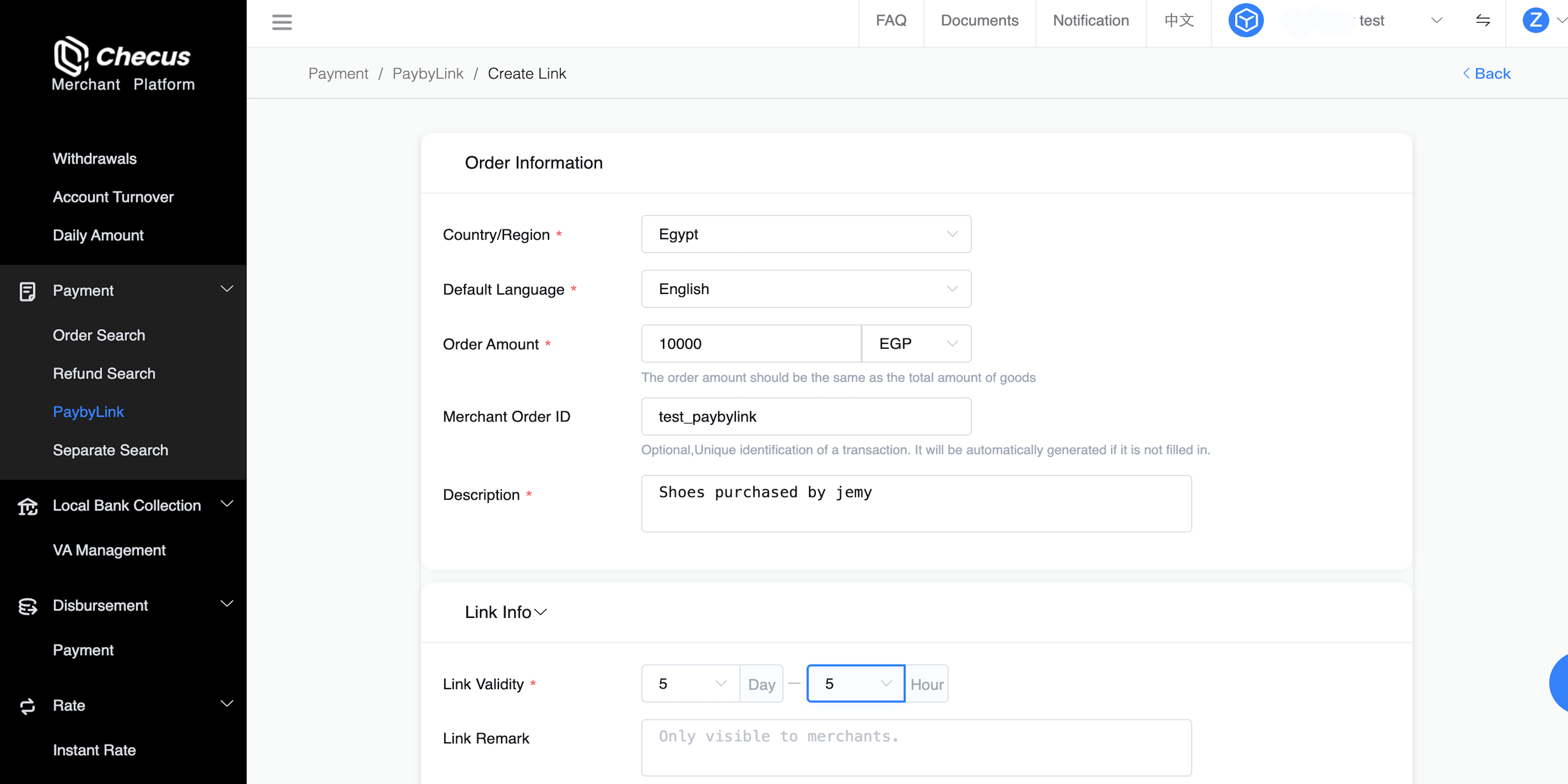Screen dimensions: 1568x784
Task: Open Refund Search in sidebar
Action: (x=104, y=374)
